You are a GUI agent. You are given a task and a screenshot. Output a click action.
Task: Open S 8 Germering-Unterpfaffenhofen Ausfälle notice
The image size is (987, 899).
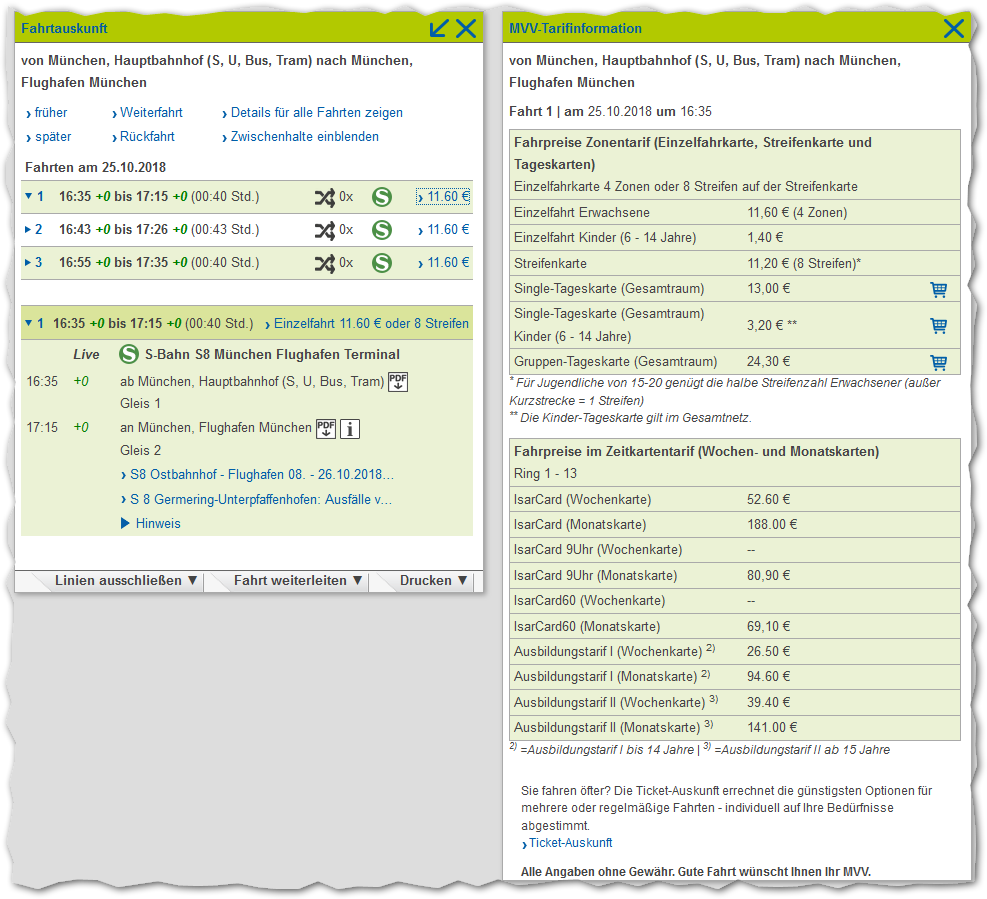[256, 499]
